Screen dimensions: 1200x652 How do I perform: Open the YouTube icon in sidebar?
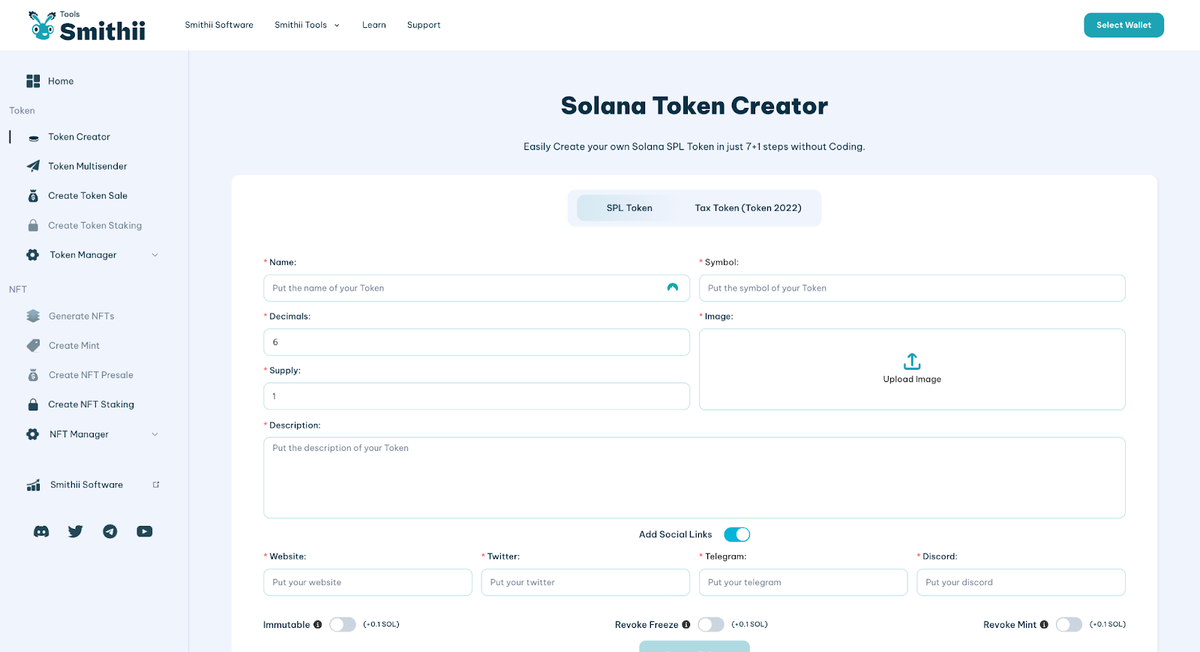pos(144,531)
